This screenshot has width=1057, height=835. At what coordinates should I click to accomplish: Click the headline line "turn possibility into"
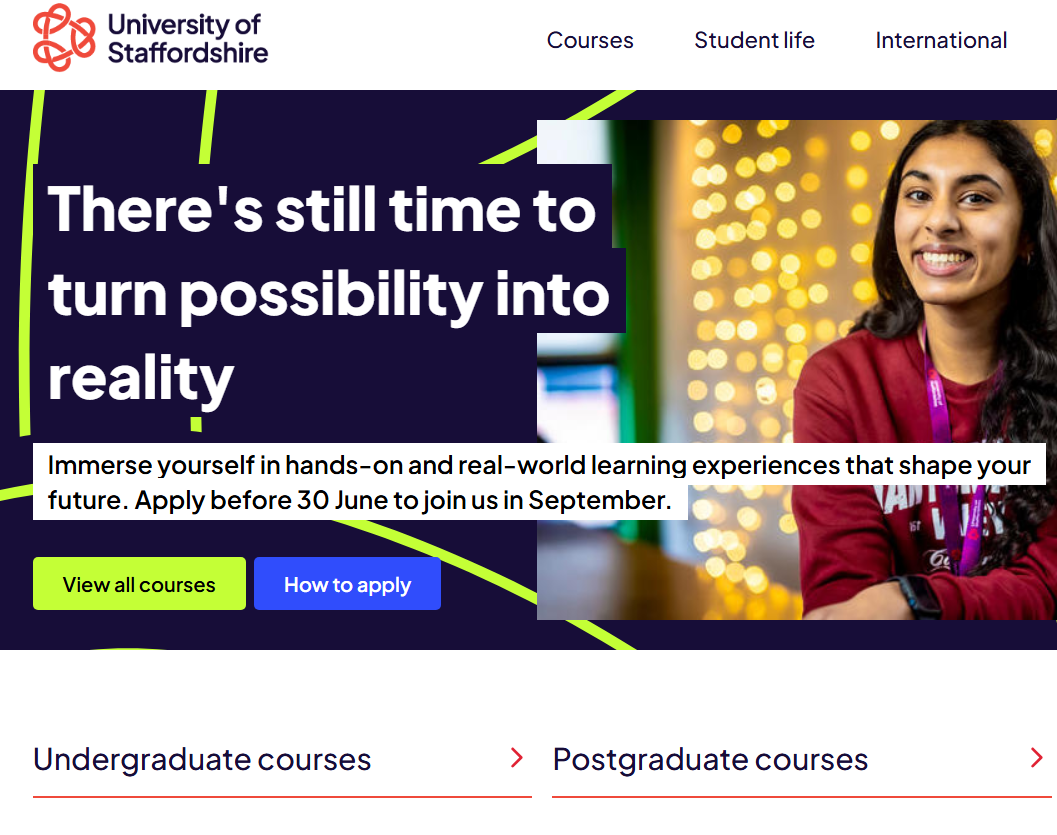pyautogui.click(x=329, y=293)
